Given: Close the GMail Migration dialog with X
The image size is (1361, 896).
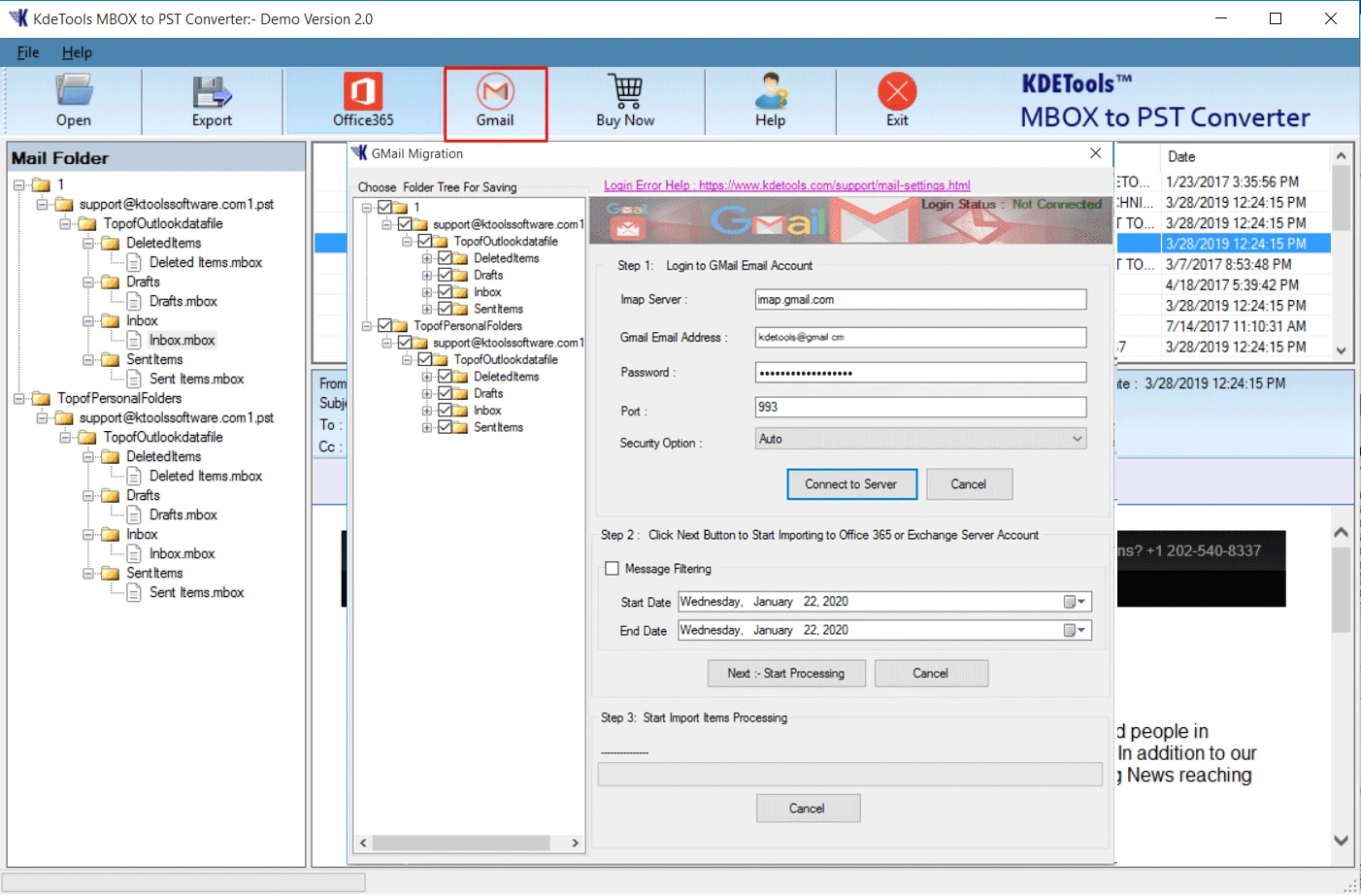Looking at the screenshot, I should click(1095, 153).
